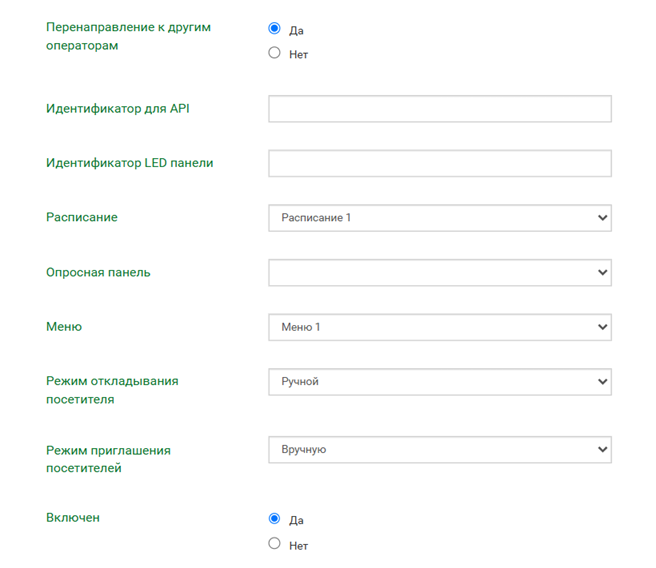The width and height of the screenshot is (656, 568).
Task: Click the 'Режим приглашения посетителей' label
Action: [108, 459]
